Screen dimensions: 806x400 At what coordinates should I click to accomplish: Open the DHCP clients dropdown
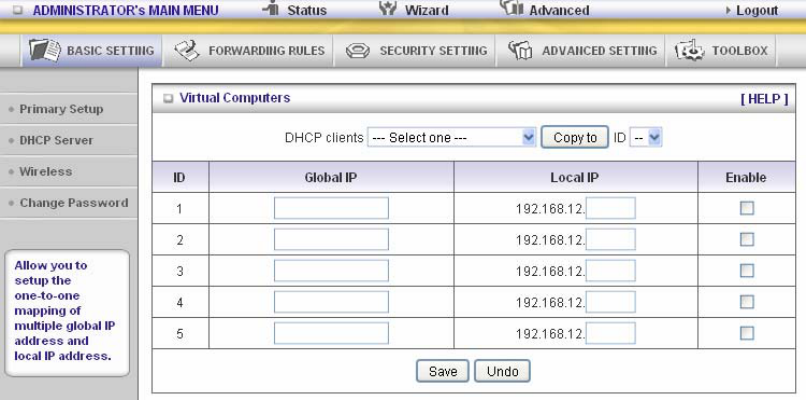pos(451,137)
